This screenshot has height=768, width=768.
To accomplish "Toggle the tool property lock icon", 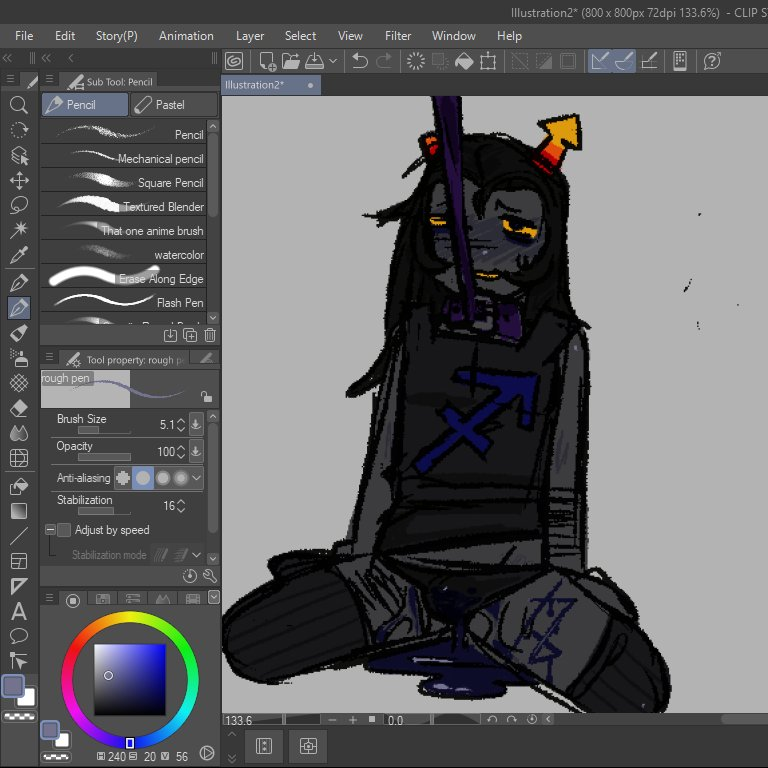I will pyautogui.click(x=206, y=396).
